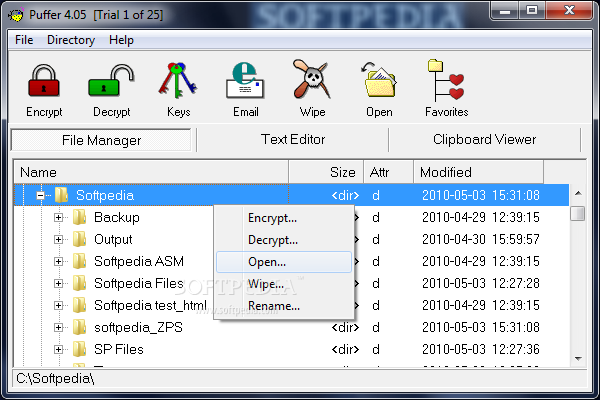Click the scrollbar down arrow
This screenshot has width=600, height=400.
click(x=578, y=359)
